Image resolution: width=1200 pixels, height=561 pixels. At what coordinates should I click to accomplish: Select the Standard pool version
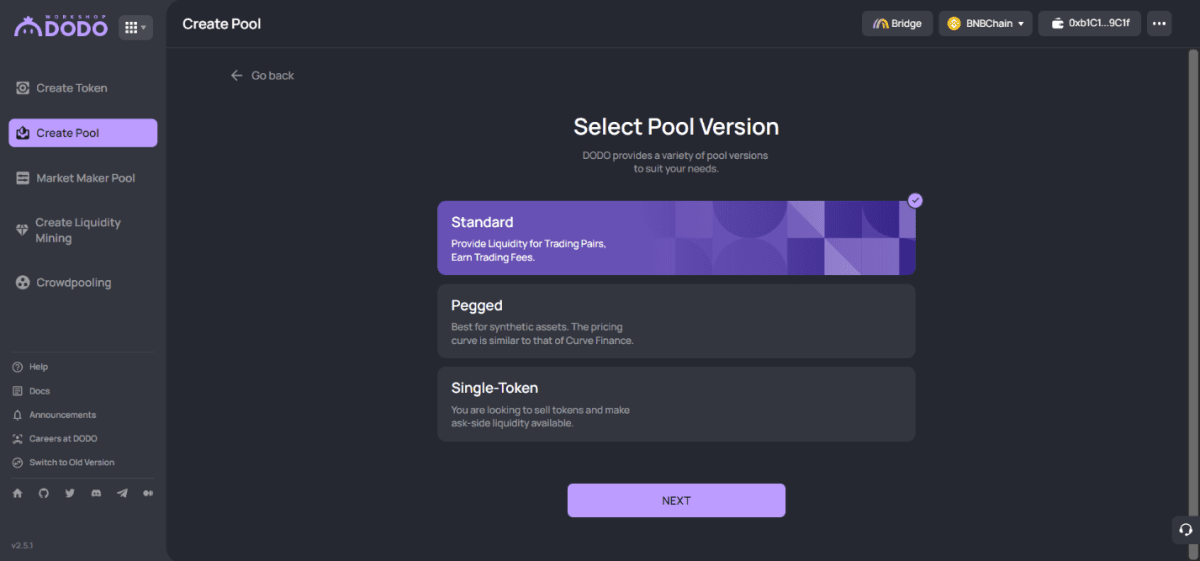pyautogui.click(x=676, y=238)
